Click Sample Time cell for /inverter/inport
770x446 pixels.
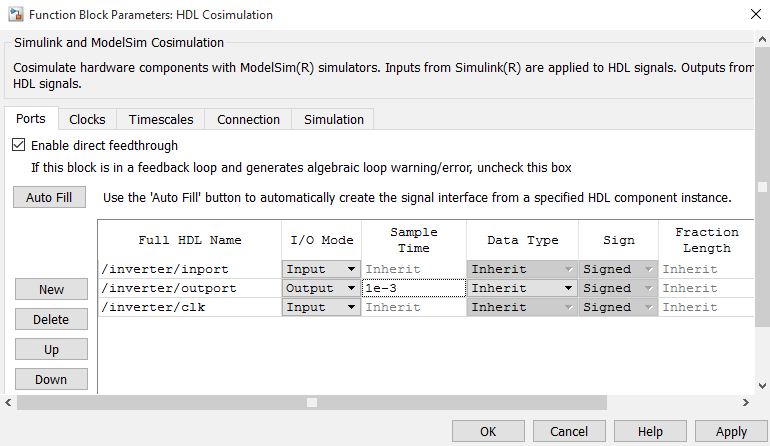coord(414,269)
